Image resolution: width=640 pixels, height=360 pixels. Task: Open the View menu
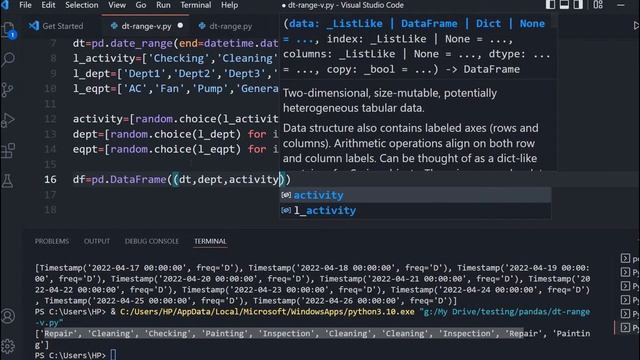(x=117, y=5)
